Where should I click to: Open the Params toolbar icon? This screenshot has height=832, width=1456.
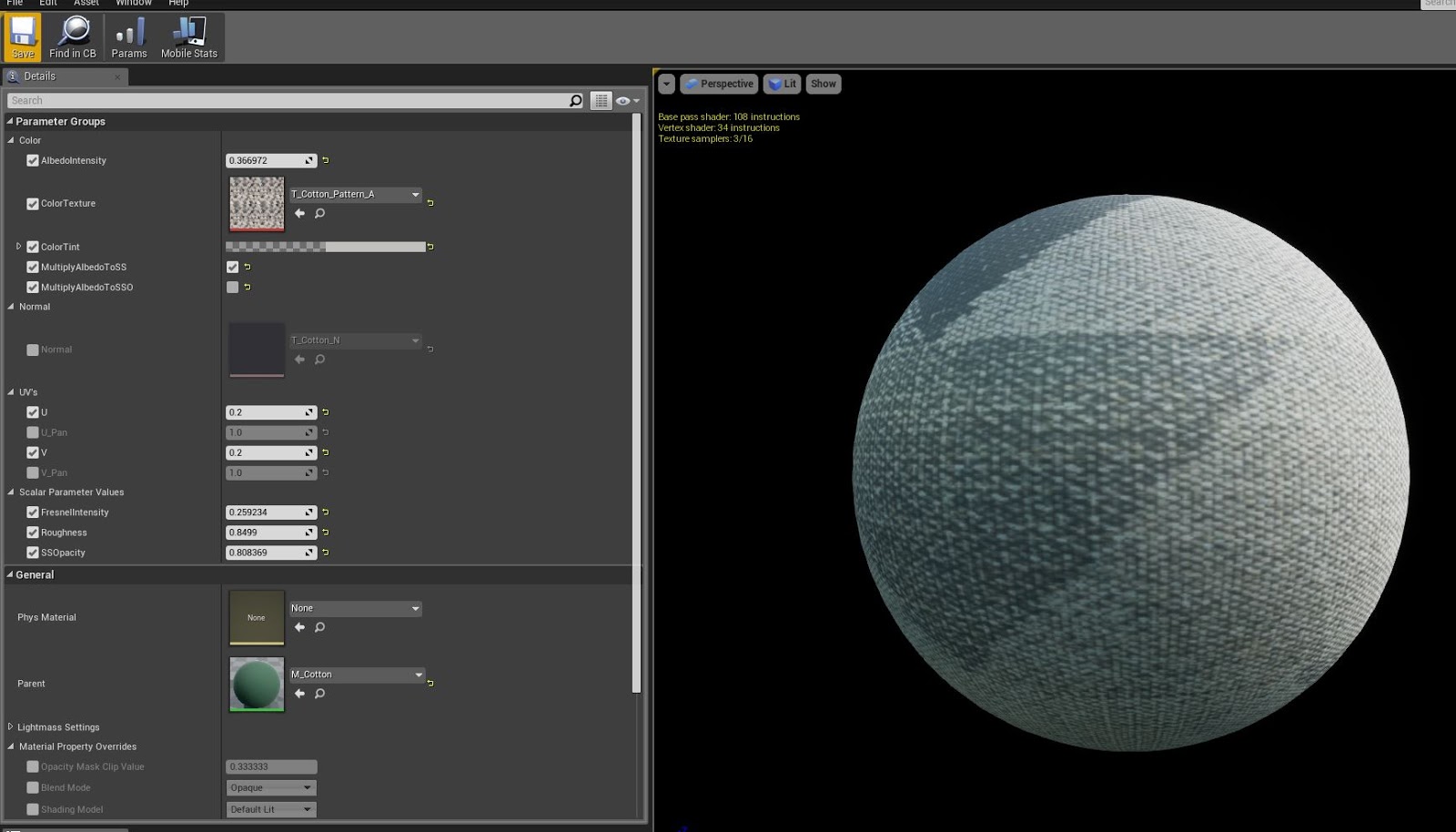click(x=128, y=36)
